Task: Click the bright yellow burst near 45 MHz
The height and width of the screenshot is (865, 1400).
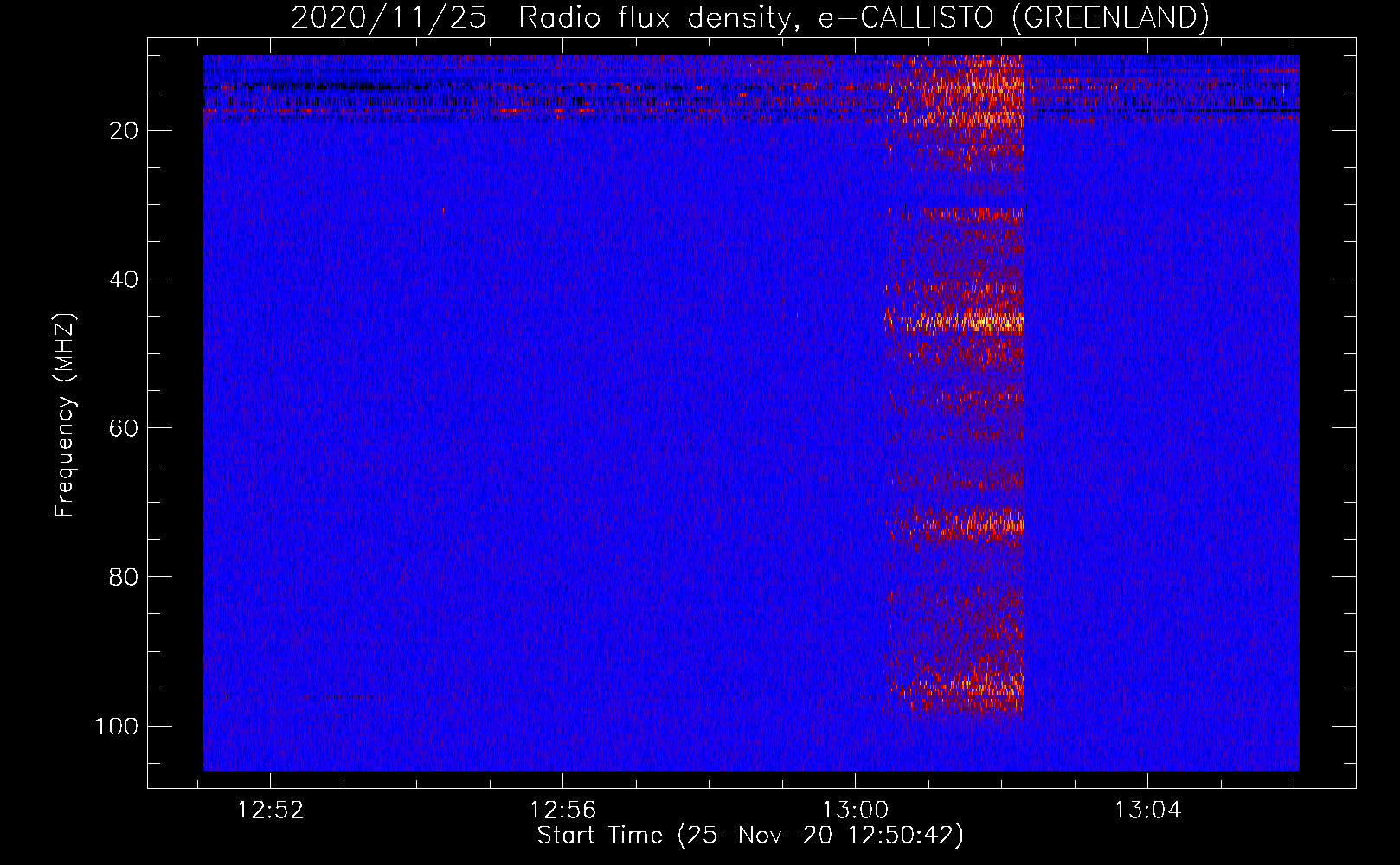Action: [x=954, y=323]
